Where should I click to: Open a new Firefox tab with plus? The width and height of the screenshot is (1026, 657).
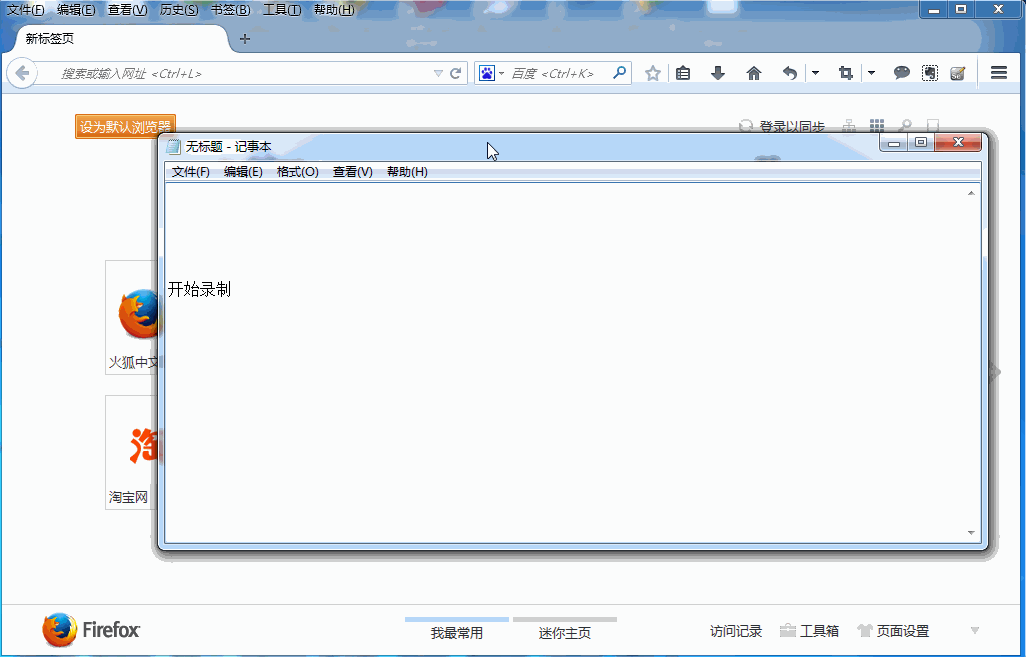pyautogui.click(x=245, y=39)
